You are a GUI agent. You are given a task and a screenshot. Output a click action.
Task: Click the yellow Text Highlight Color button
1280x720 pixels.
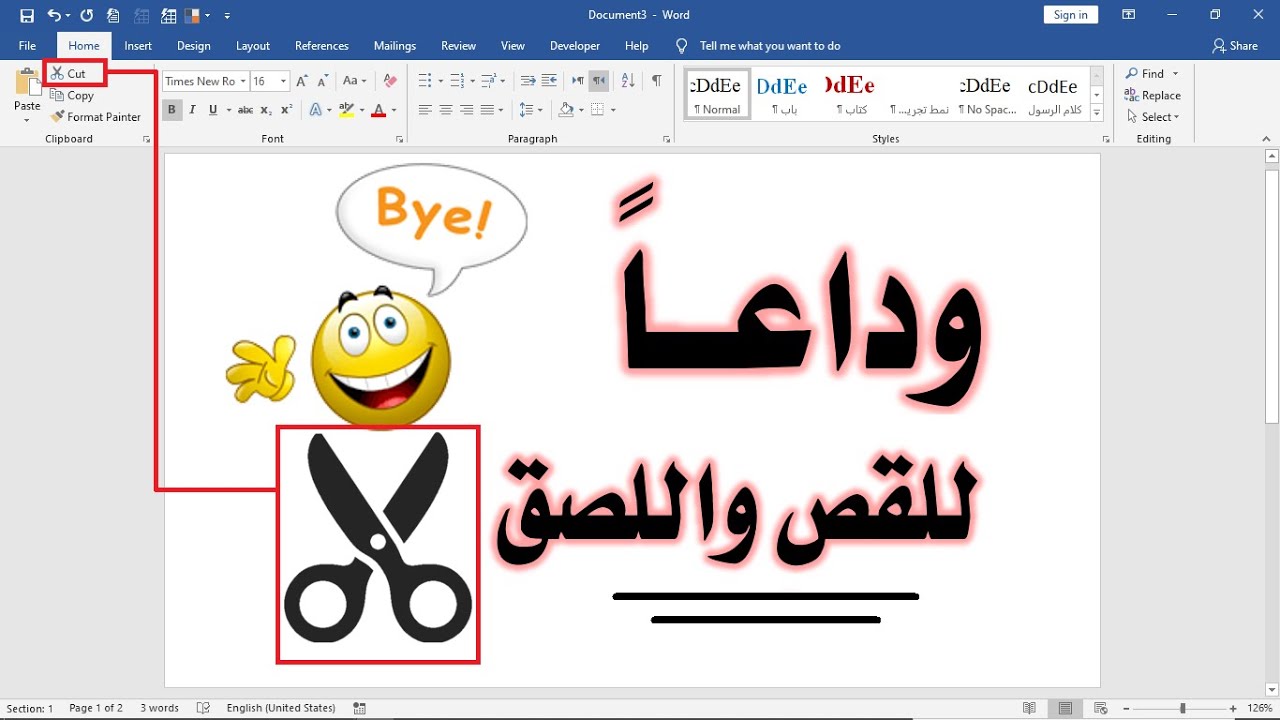click(346, 110)
